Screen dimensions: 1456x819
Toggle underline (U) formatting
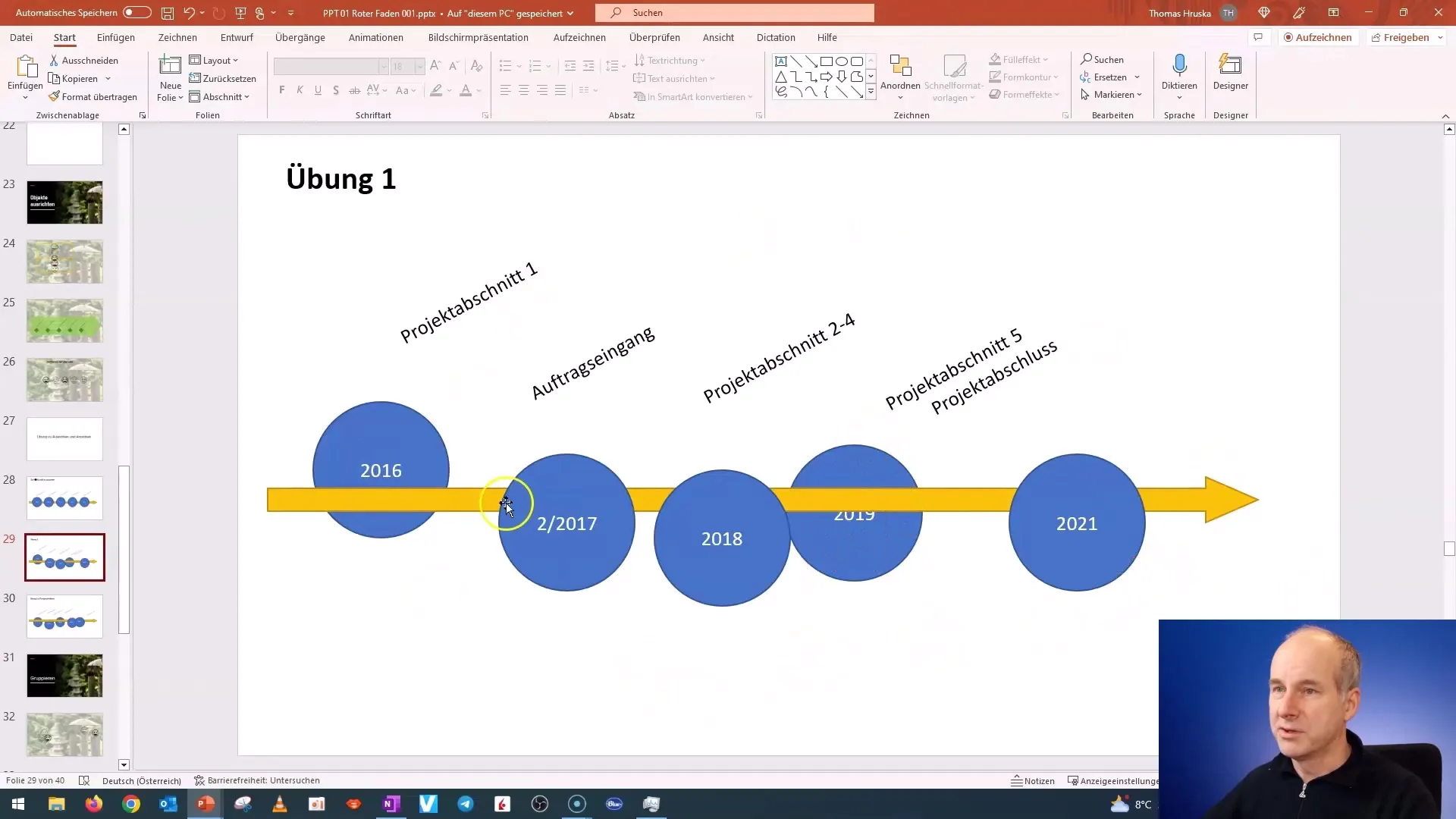coord(318,90)
